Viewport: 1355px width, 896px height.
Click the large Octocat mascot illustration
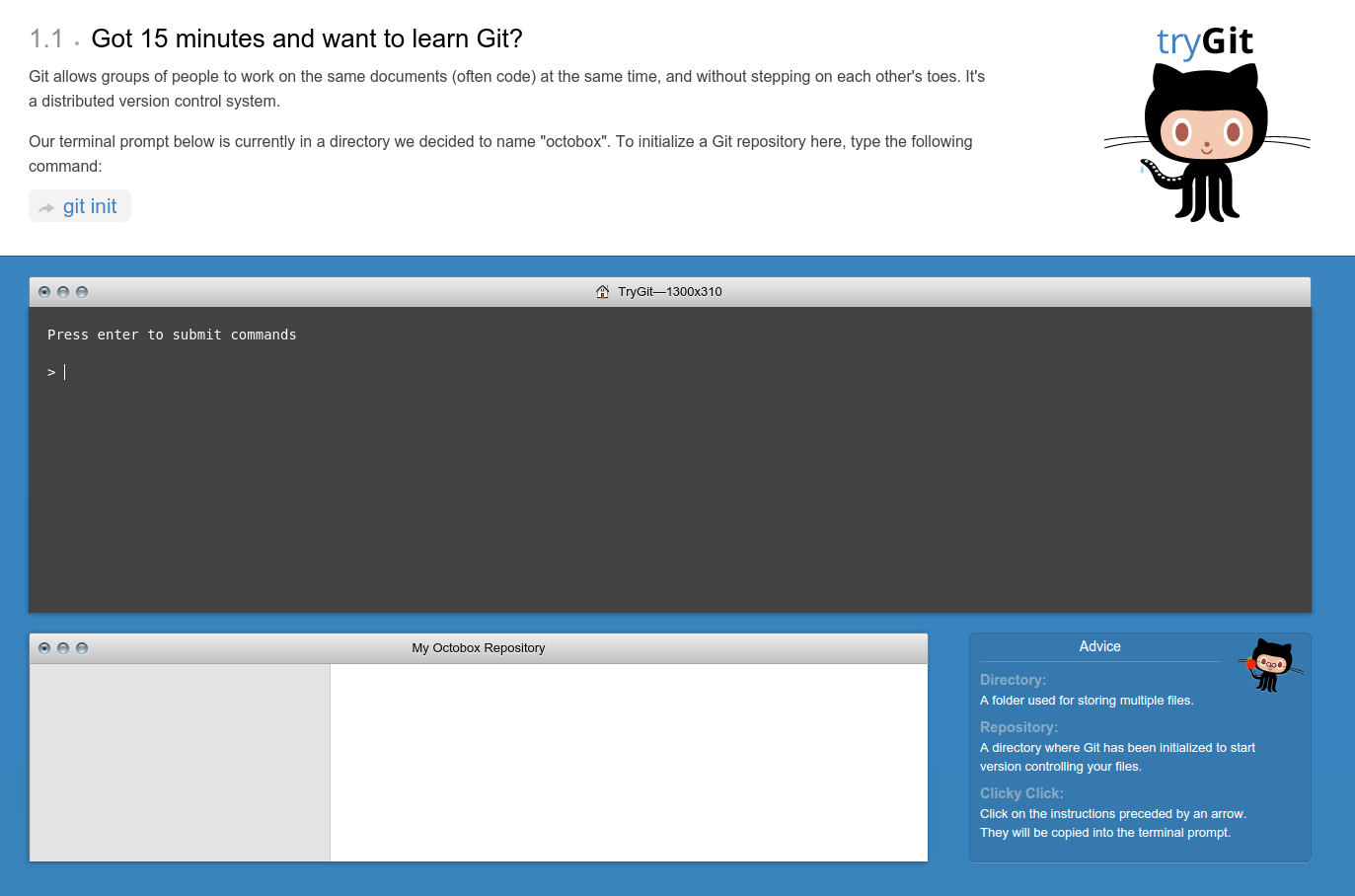(1204, 138)
